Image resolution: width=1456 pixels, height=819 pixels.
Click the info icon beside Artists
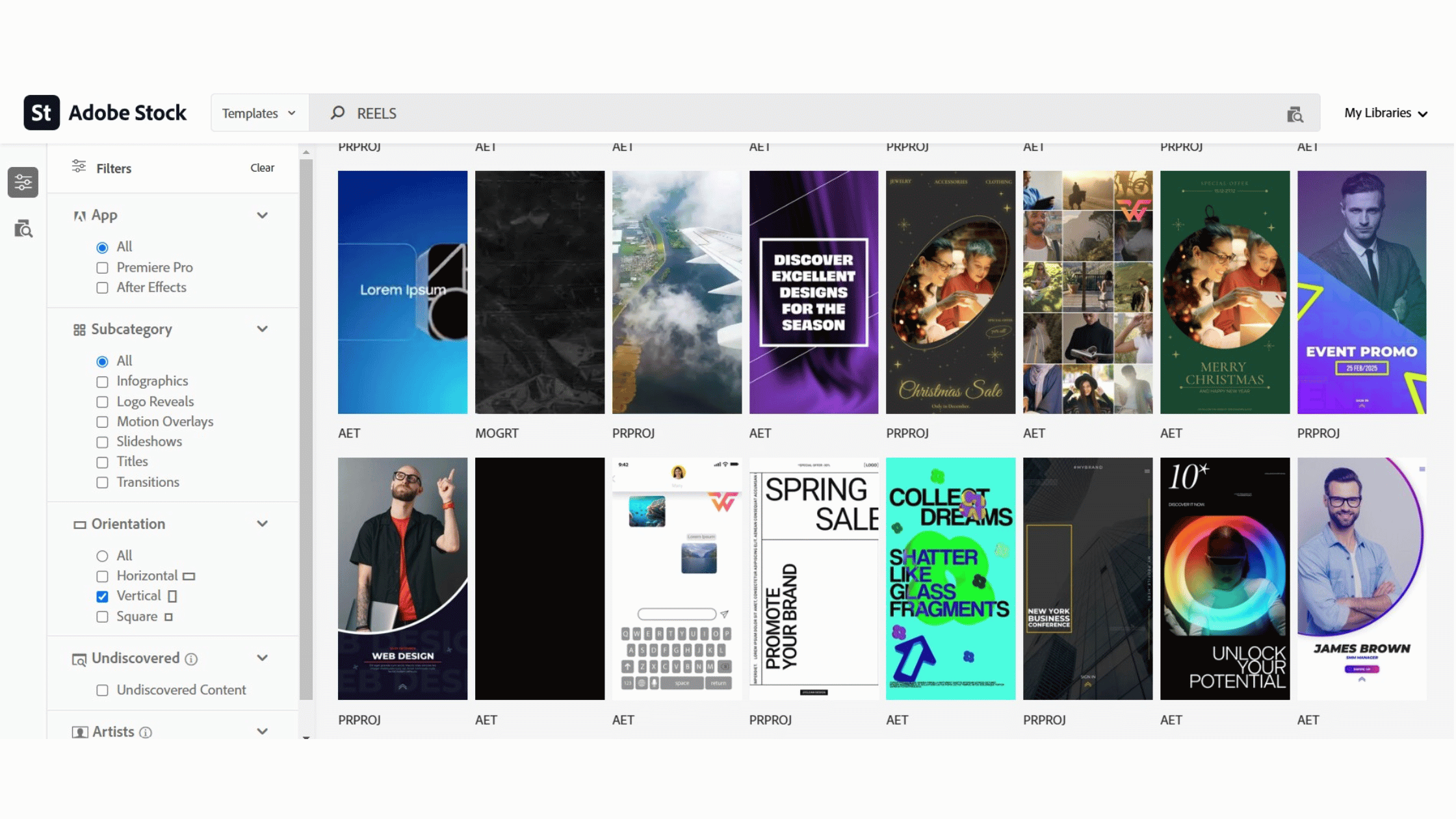pos(146,731)
